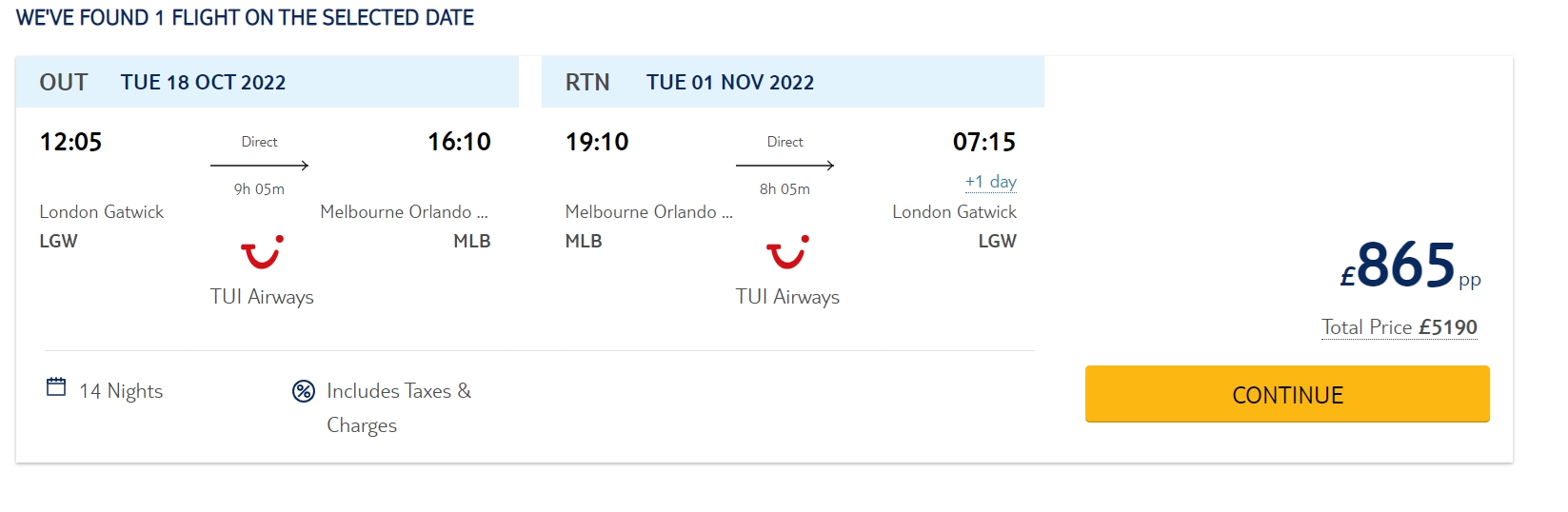Viewport: 1568px width, 512px height.
Task: Click the 16:10 outbound arrival time
Action: [459, 142]
